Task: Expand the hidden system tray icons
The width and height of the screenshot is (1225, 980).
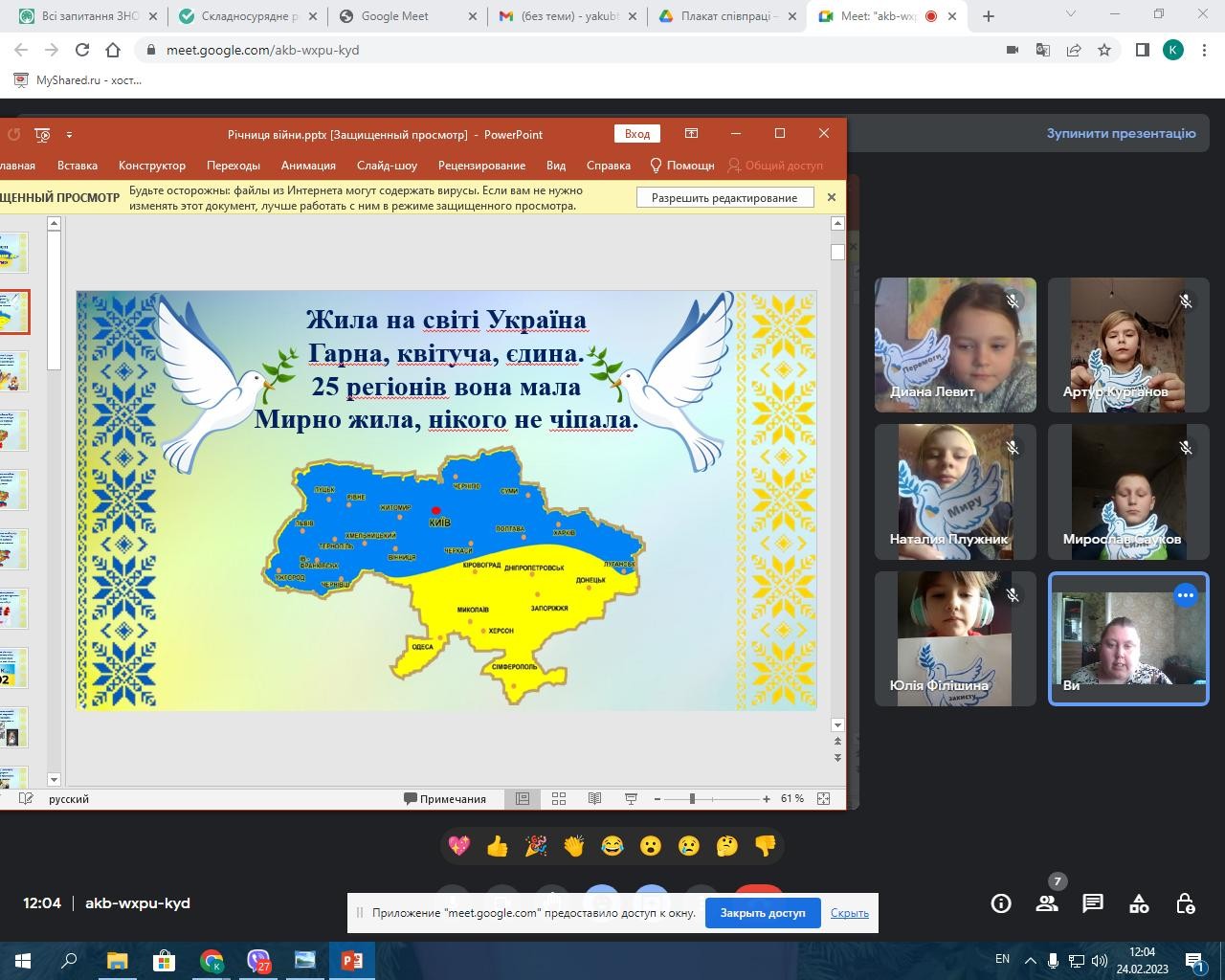Action: [1031, 960]
